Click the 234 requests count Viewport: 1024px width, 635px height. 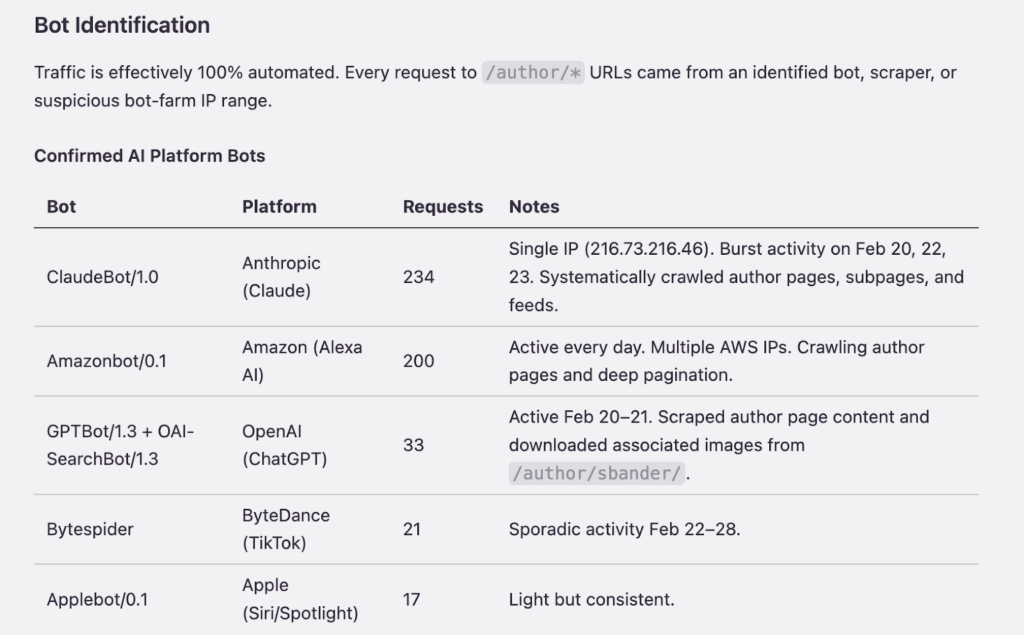coord(418,277)
